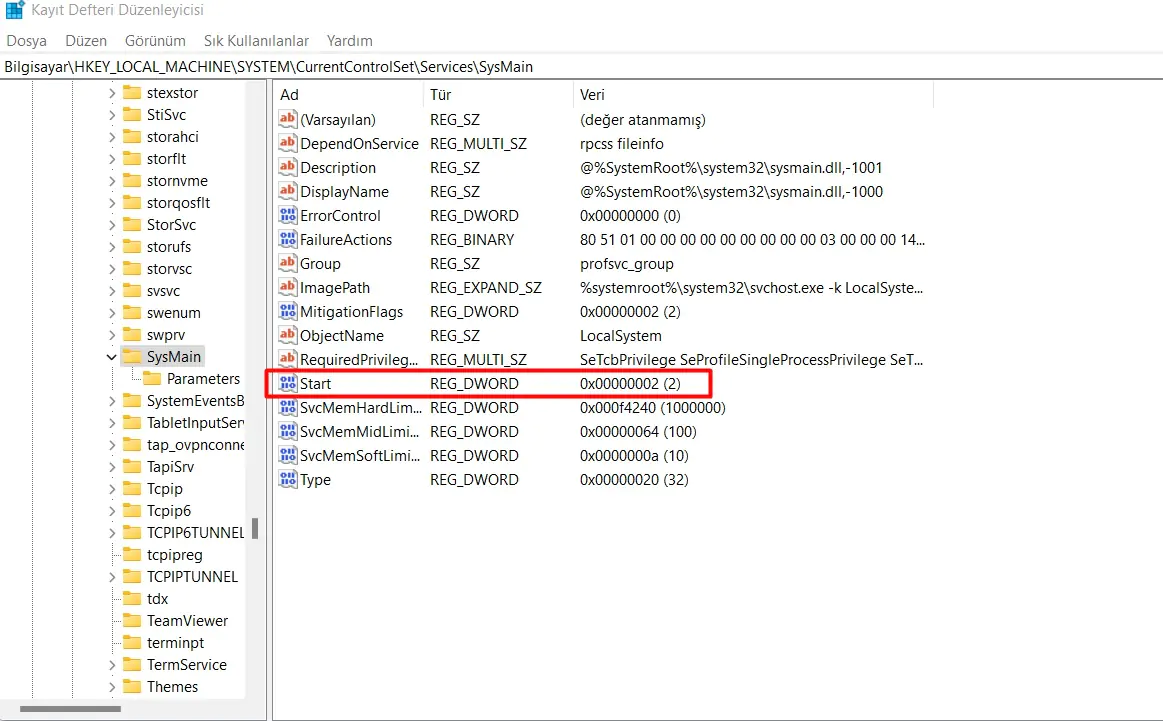Open the Düzen menu

(85, 41)
